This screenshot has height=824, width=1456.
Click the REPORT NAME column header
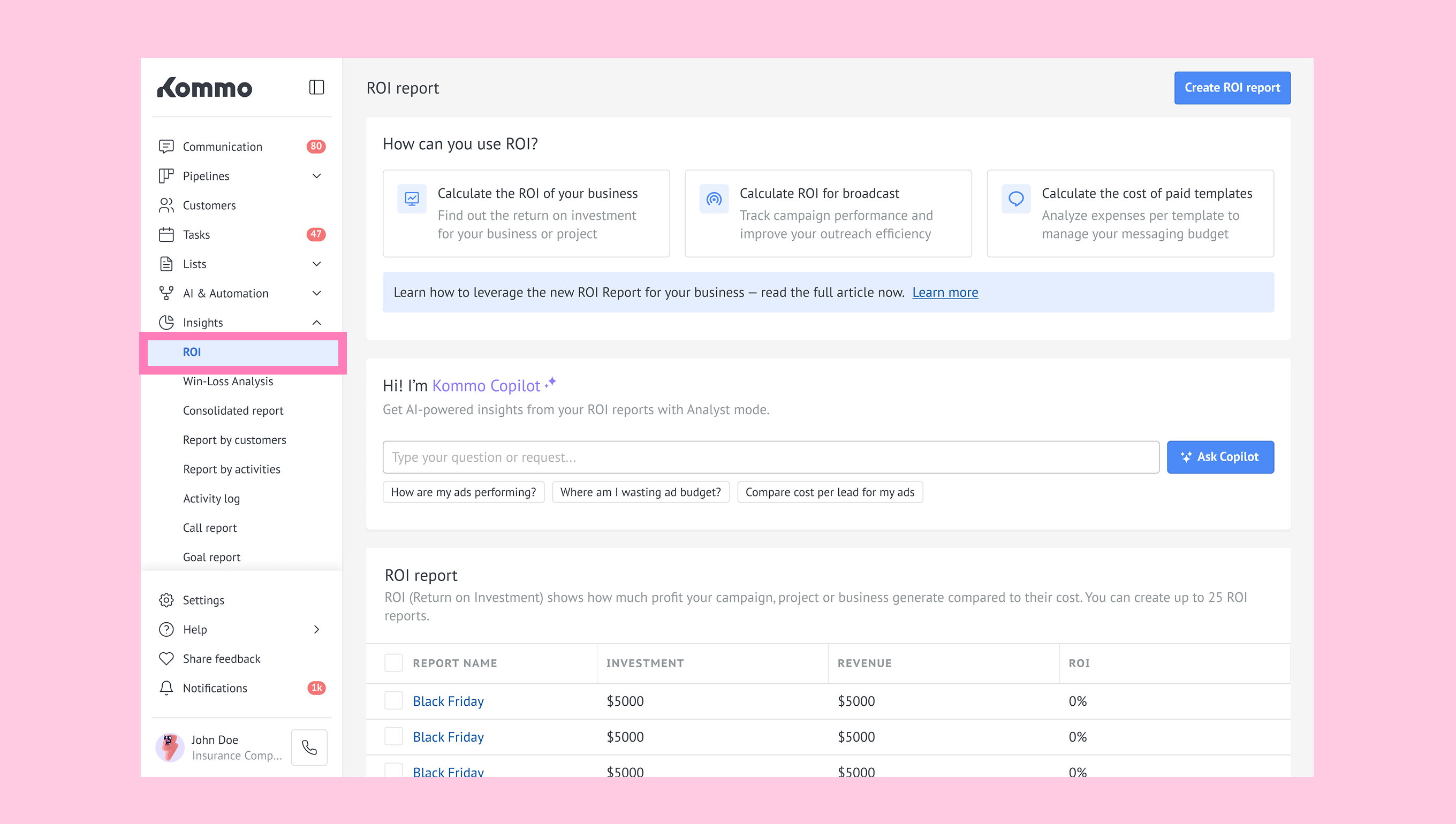pos(454,663)
